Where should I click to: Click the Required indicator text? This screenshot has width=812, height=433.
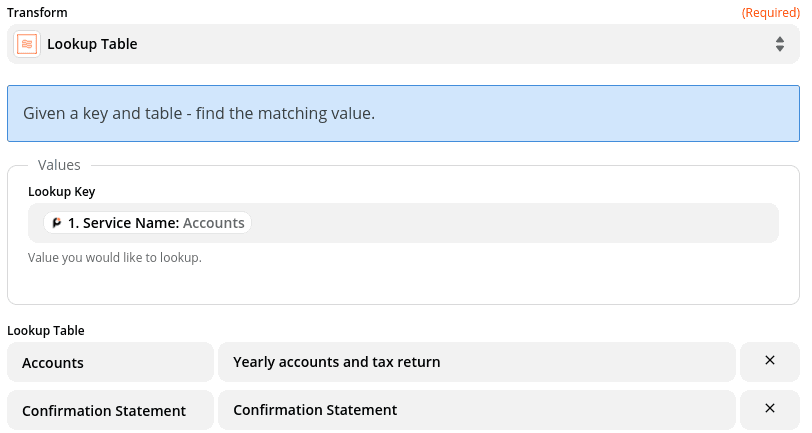point(770,12)
